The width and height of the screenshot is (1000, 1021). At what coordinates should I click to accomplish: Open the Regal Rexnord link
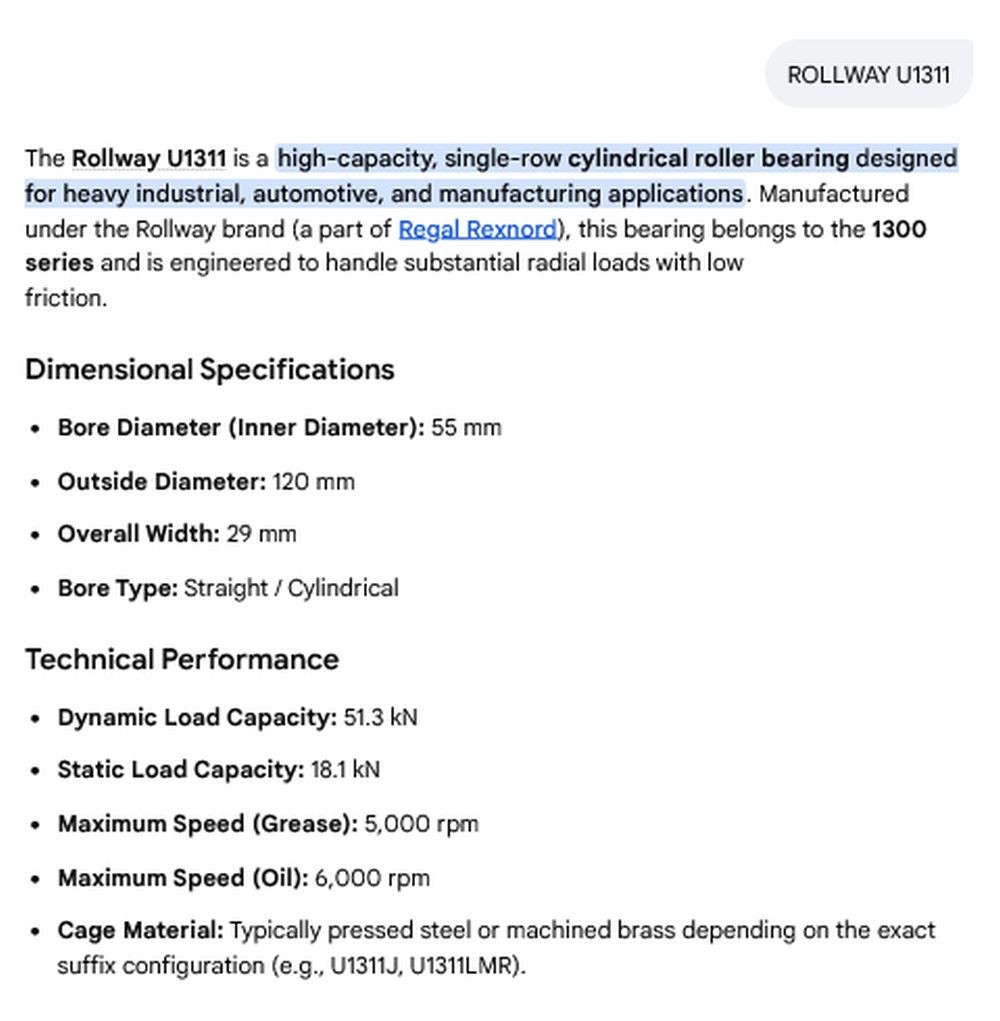click(x=478, y=229)
